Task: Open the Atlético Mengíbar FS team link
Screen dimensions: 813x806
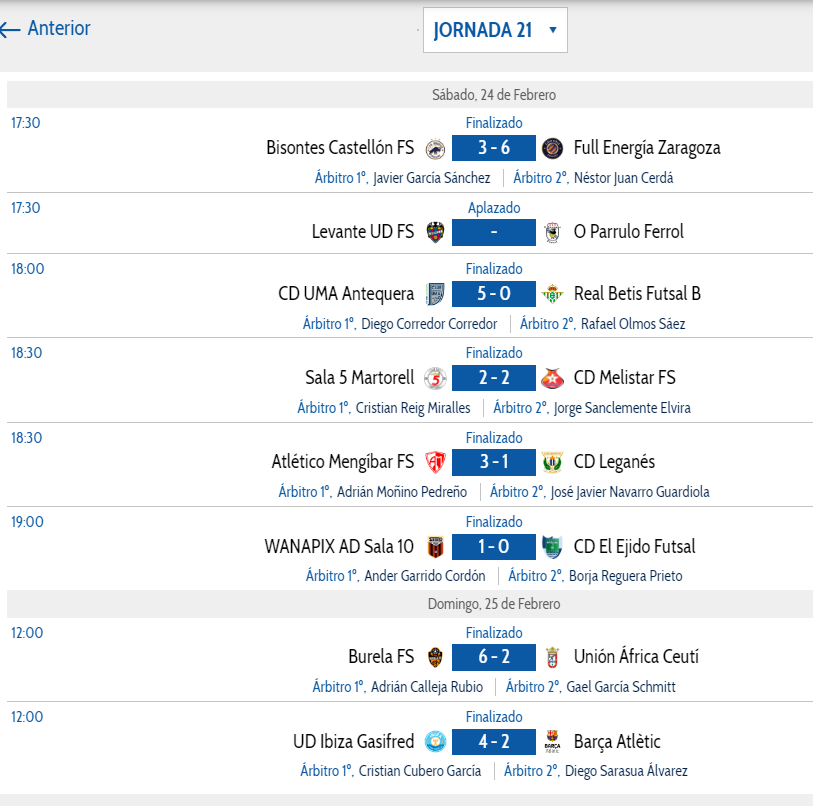Action: (343, 462)
